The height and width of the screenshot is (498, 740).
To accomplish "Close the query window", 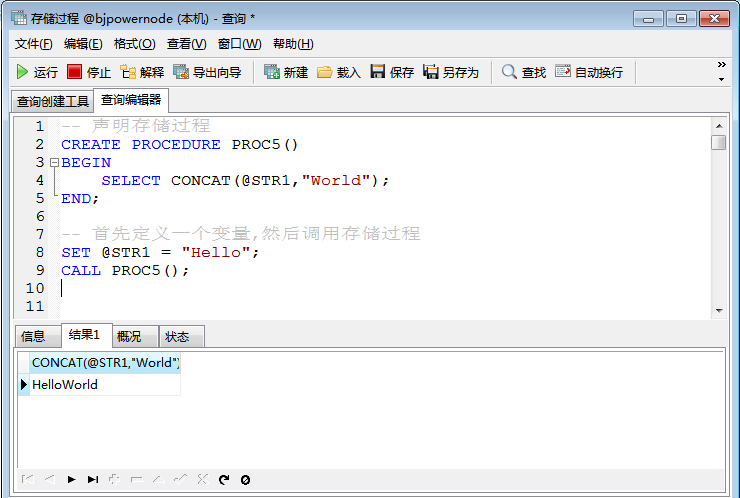I will [x=715, y=19].
